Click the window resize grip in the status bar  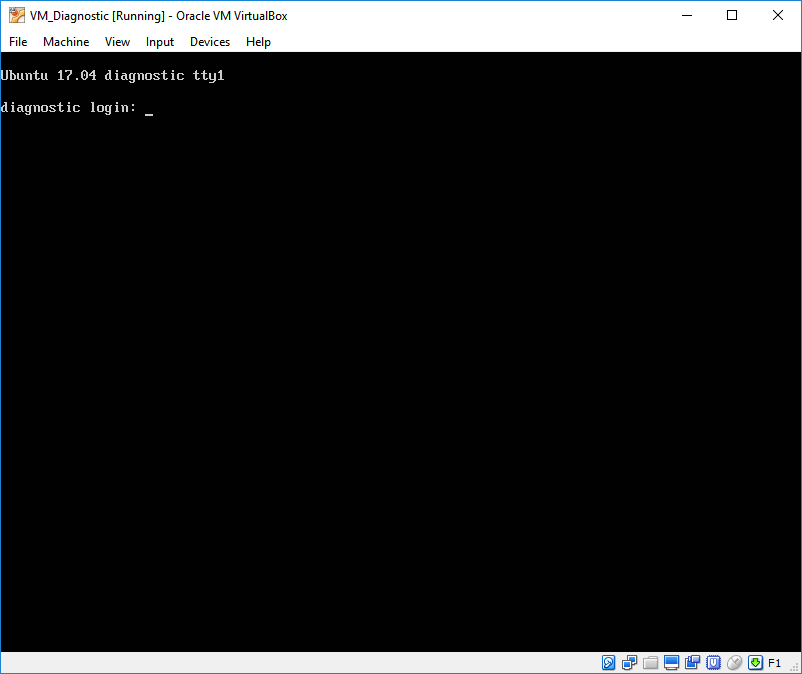coord(794,667)
